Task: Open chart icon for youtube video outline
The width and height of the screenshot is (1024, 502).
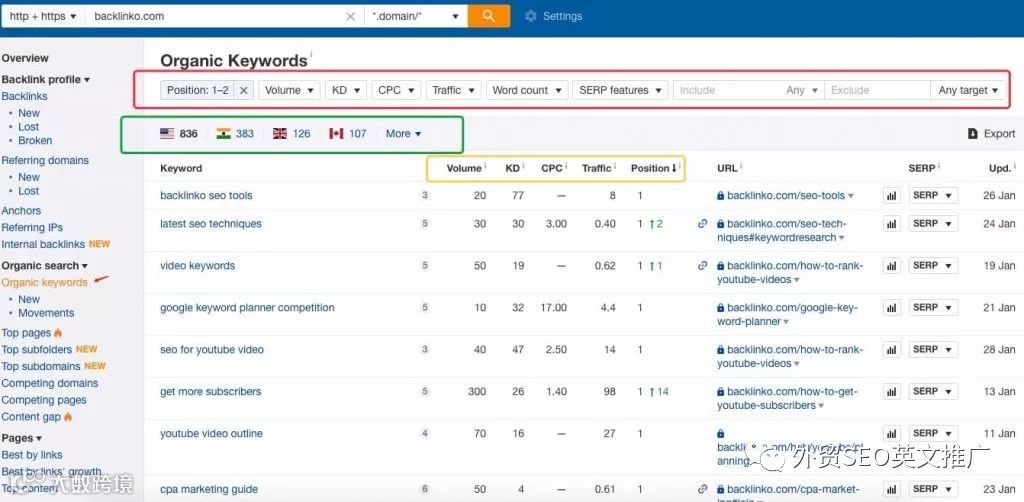Action: 891,433
